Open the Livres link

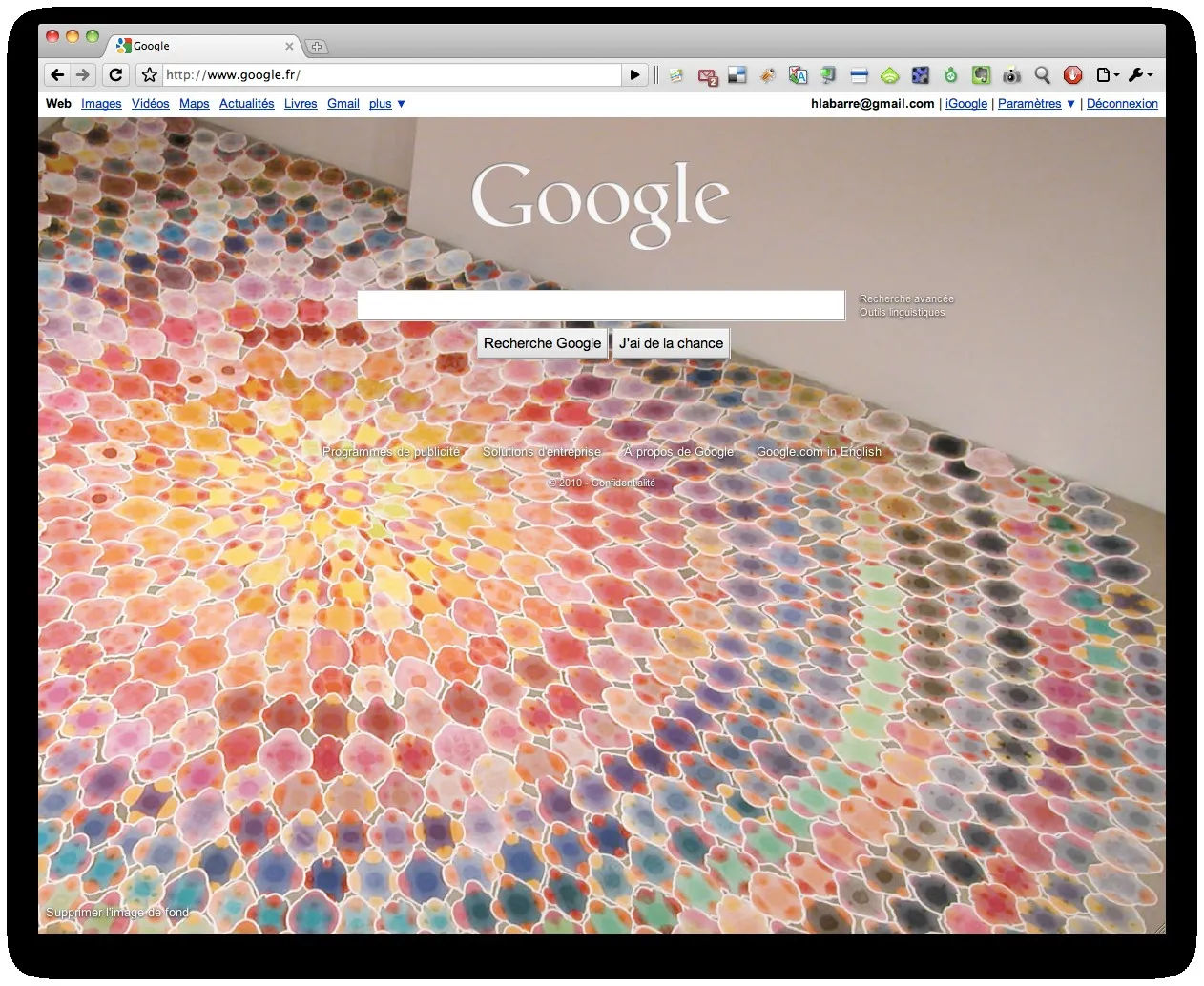pos(301,104)
